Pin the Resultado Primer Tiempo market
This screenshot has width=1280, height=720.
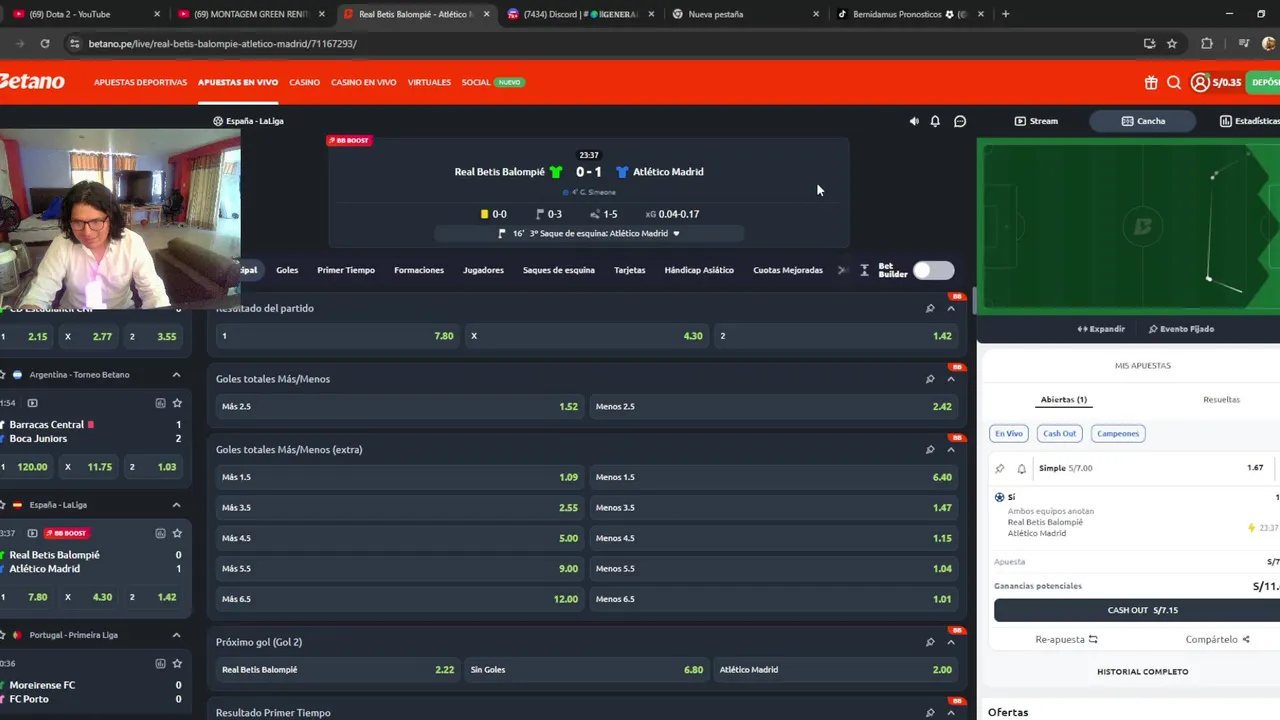[930, 713]
